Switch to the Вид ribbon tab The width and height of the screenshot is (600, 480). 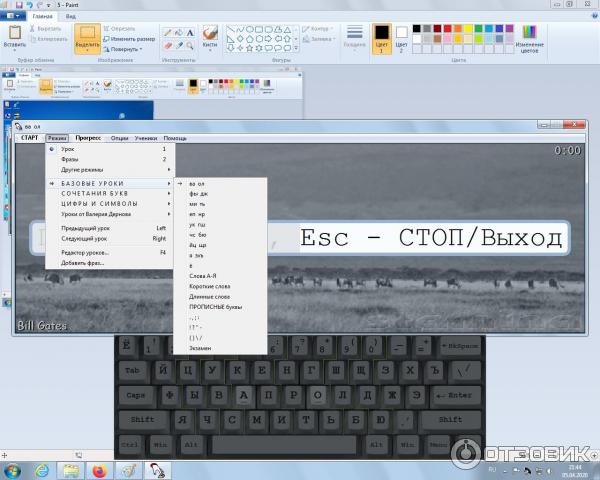pyautogui.click(x=70, y=16)
